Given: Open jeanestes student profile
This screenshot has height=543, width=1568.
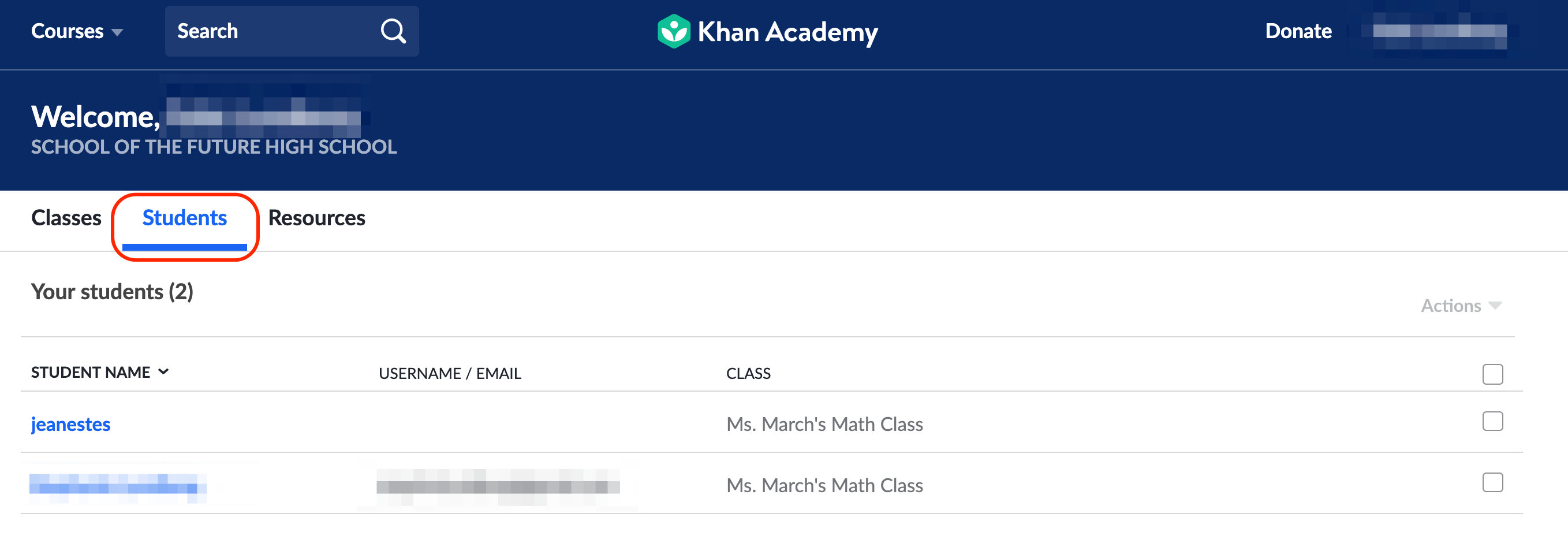Looking at the screenshot, I should point(71,425).
